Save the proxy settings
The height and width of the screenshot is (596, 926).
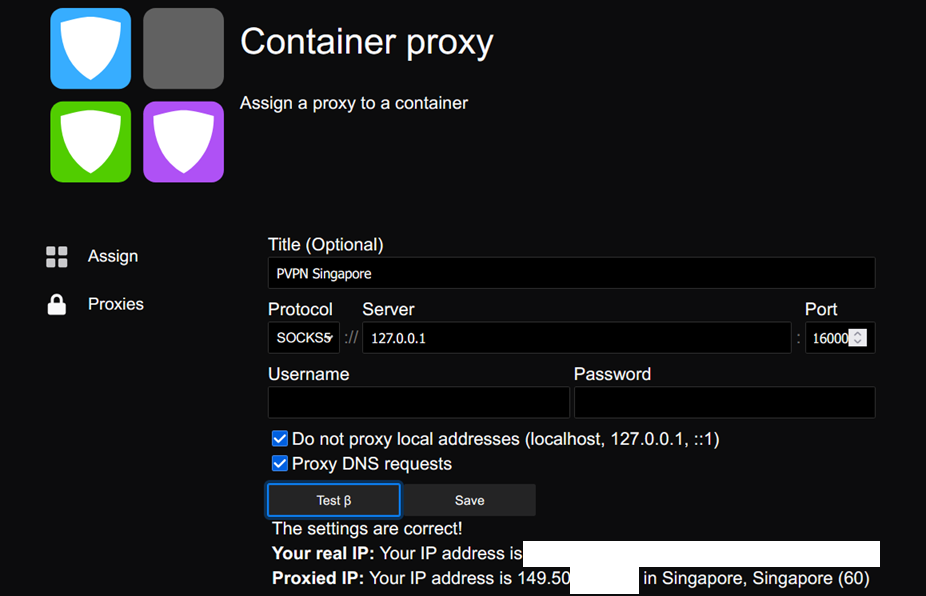(x=469, y=500)
